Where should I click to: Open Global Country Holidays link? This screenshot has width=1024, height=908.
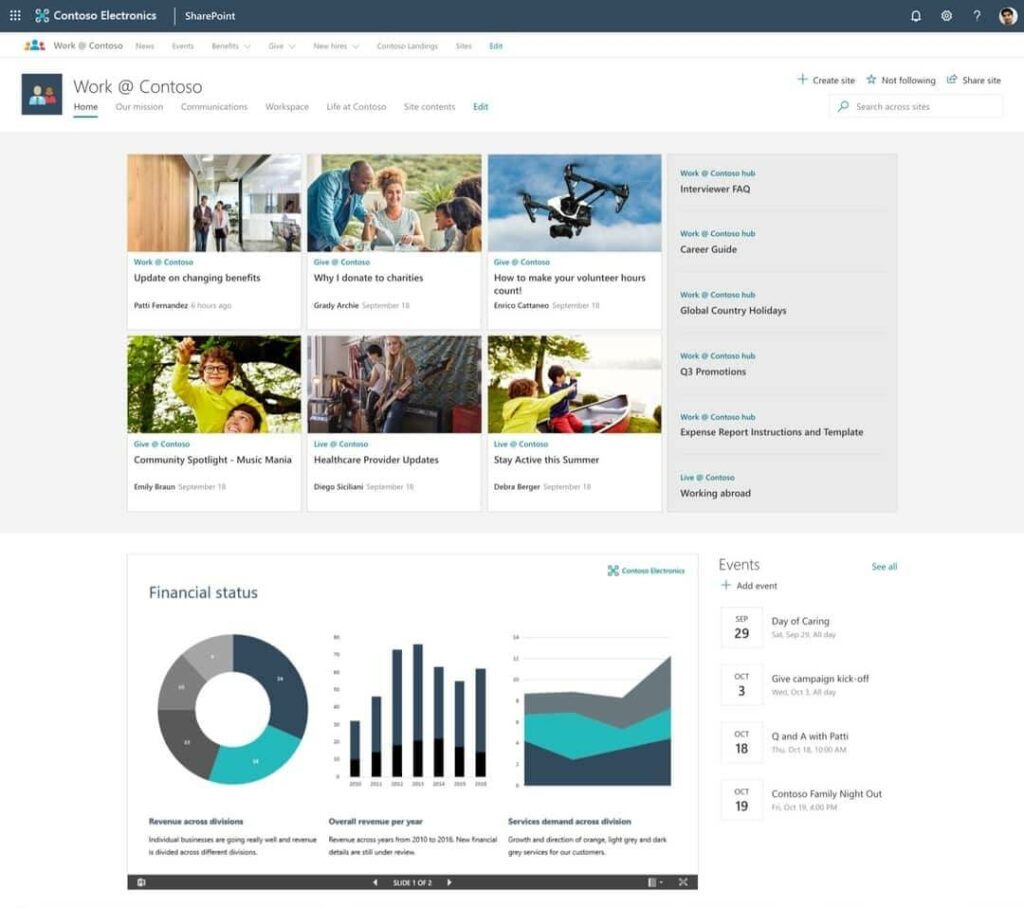pos(733,310)
